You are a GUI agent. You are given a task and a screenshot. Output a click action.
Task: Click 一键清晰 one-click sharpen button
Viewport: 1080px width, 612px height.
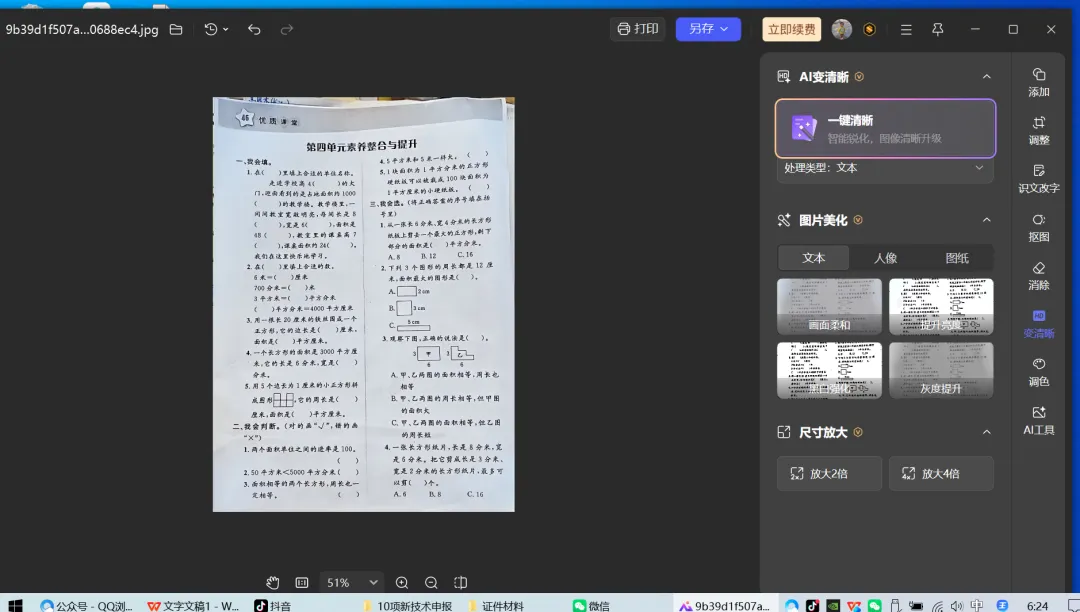coord(885,129)
